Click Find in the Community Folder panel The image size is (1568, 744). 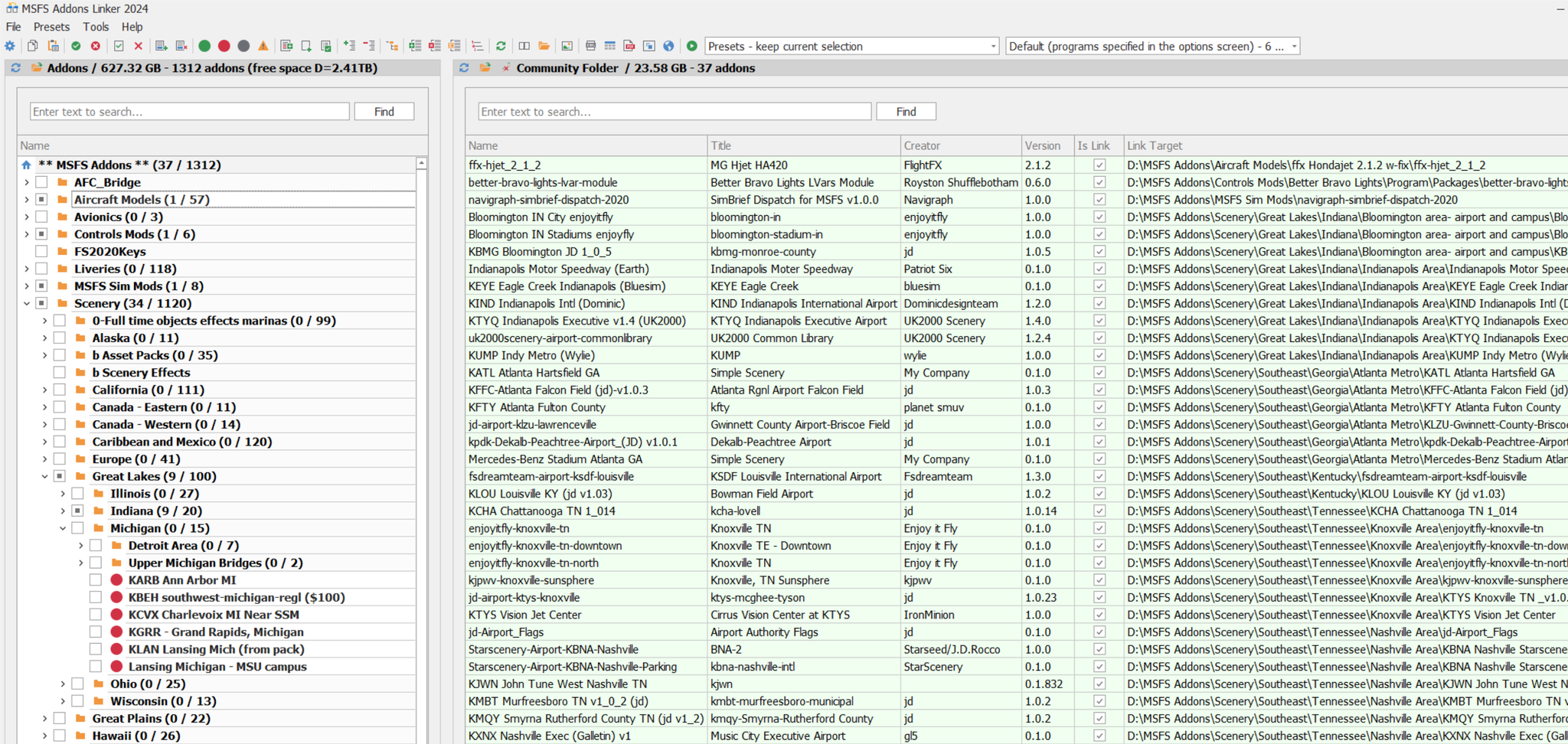click(x=906, y=112)
